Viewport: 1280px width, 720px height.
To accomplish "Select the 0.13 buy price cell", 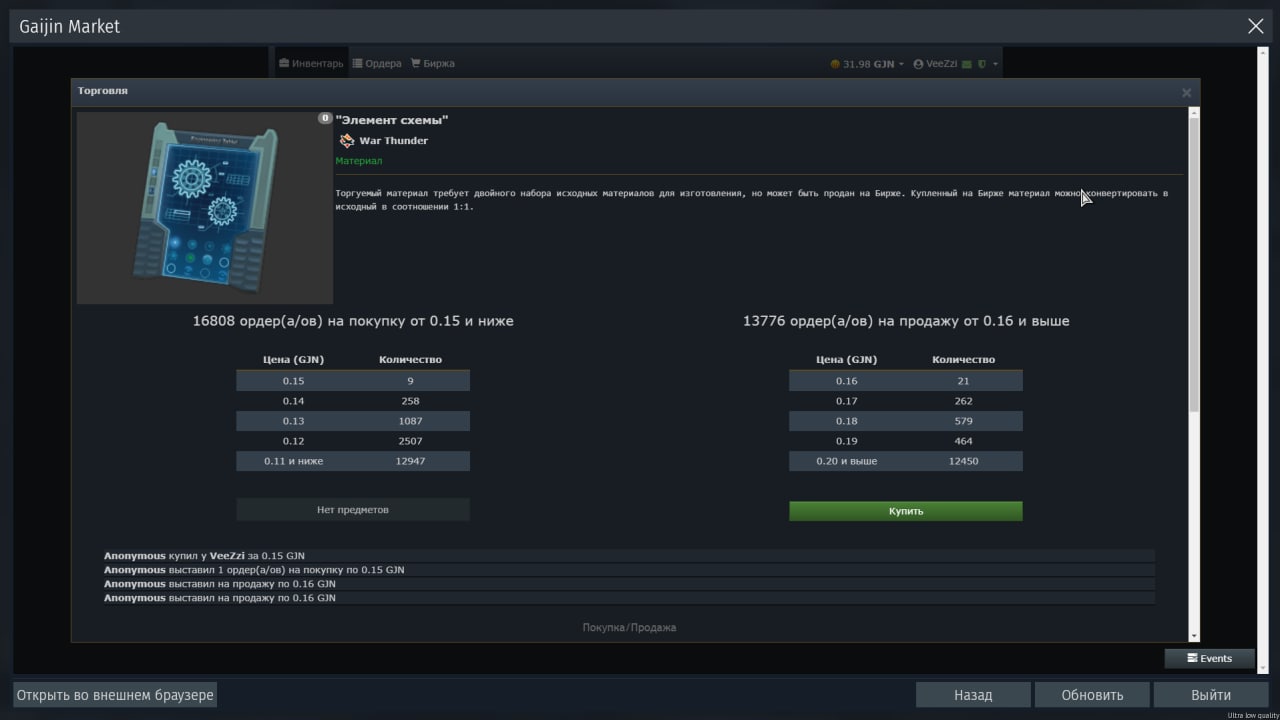I will (293, 421).
